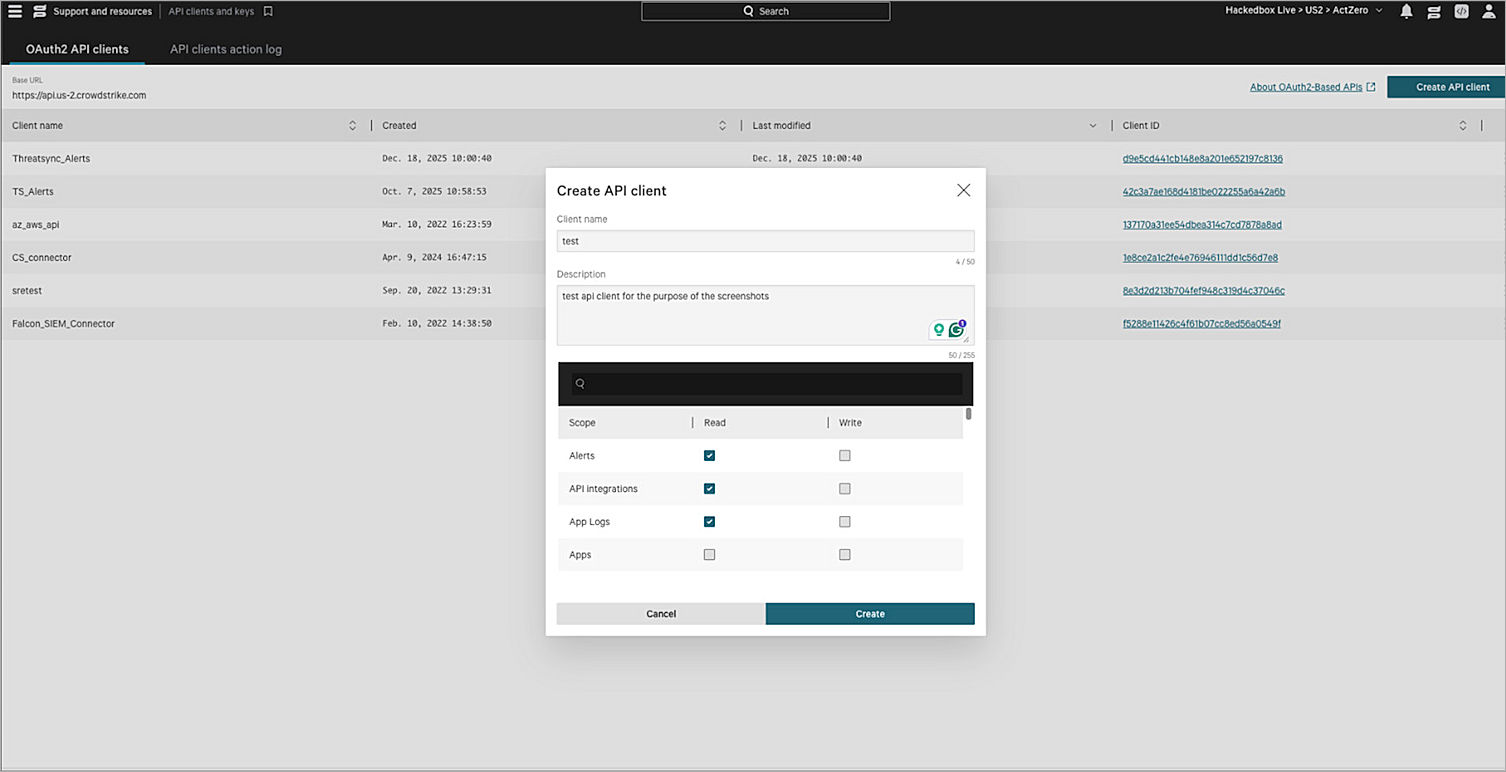
Task: Open About OAuth2-Based APIs link
Action: pyautogui.click(x=1306, y=87)
